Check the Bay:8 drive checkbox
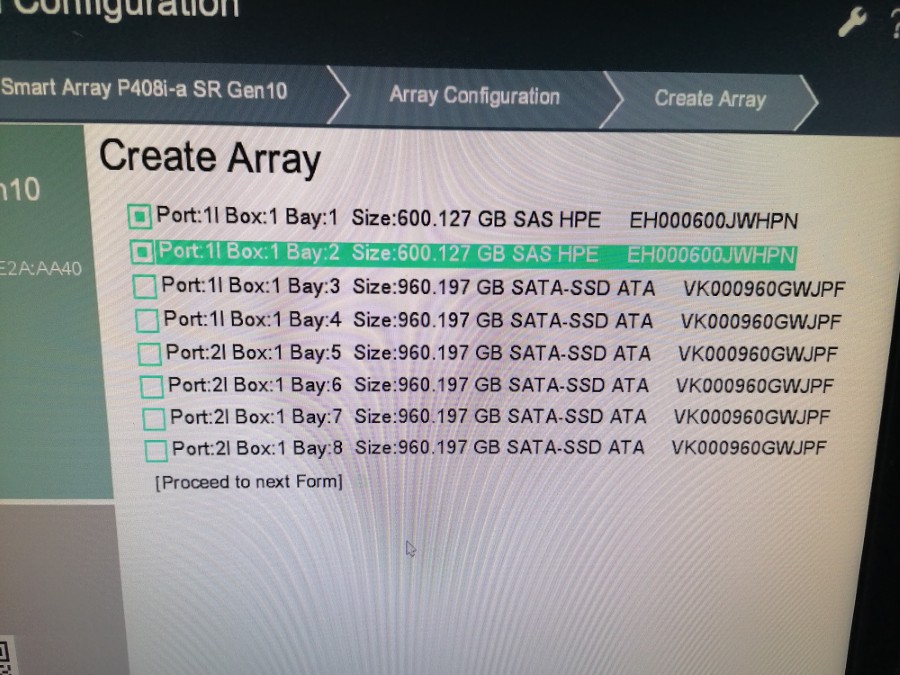This screenshot has width=900, height=675. (x=156, y=451)
